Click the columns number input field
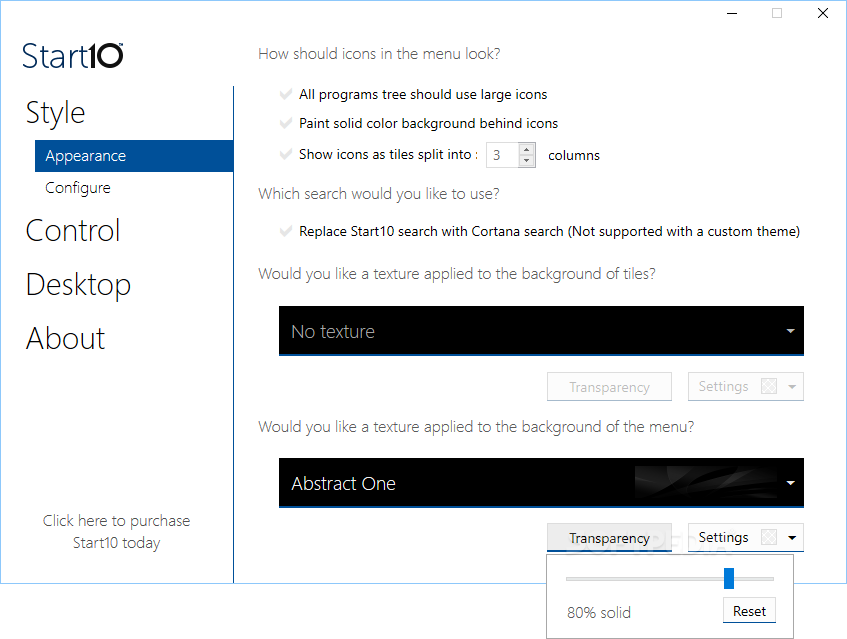 (x=502, y=156)
